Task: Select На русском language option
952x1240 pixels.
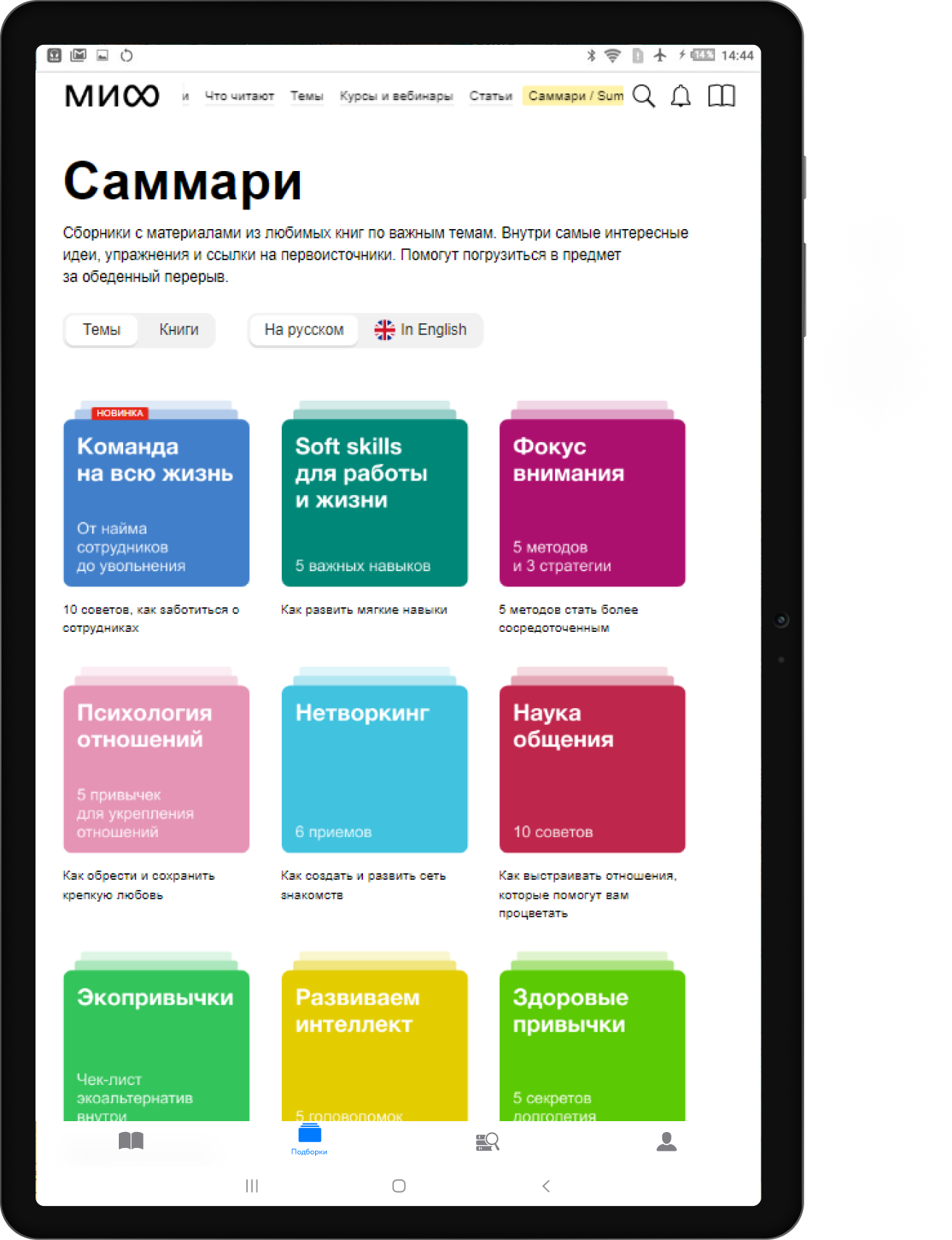Action: point(304,330)
